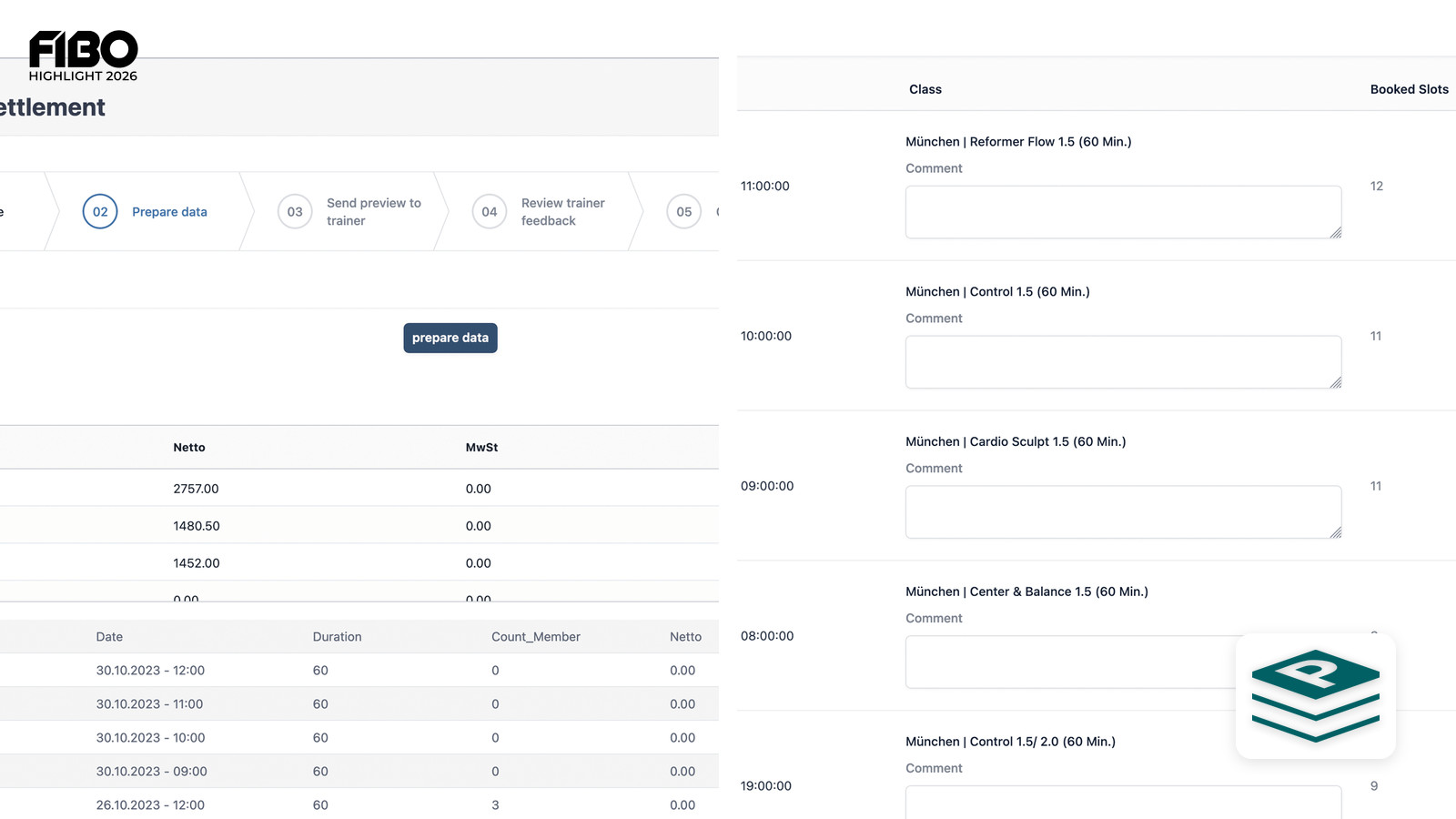The height and width of the screenshot is (819, 1456).
Task: Click the class München | Cardio Sculpt 1.5 (60 Min.)
Action: (x=1016, y=442)
